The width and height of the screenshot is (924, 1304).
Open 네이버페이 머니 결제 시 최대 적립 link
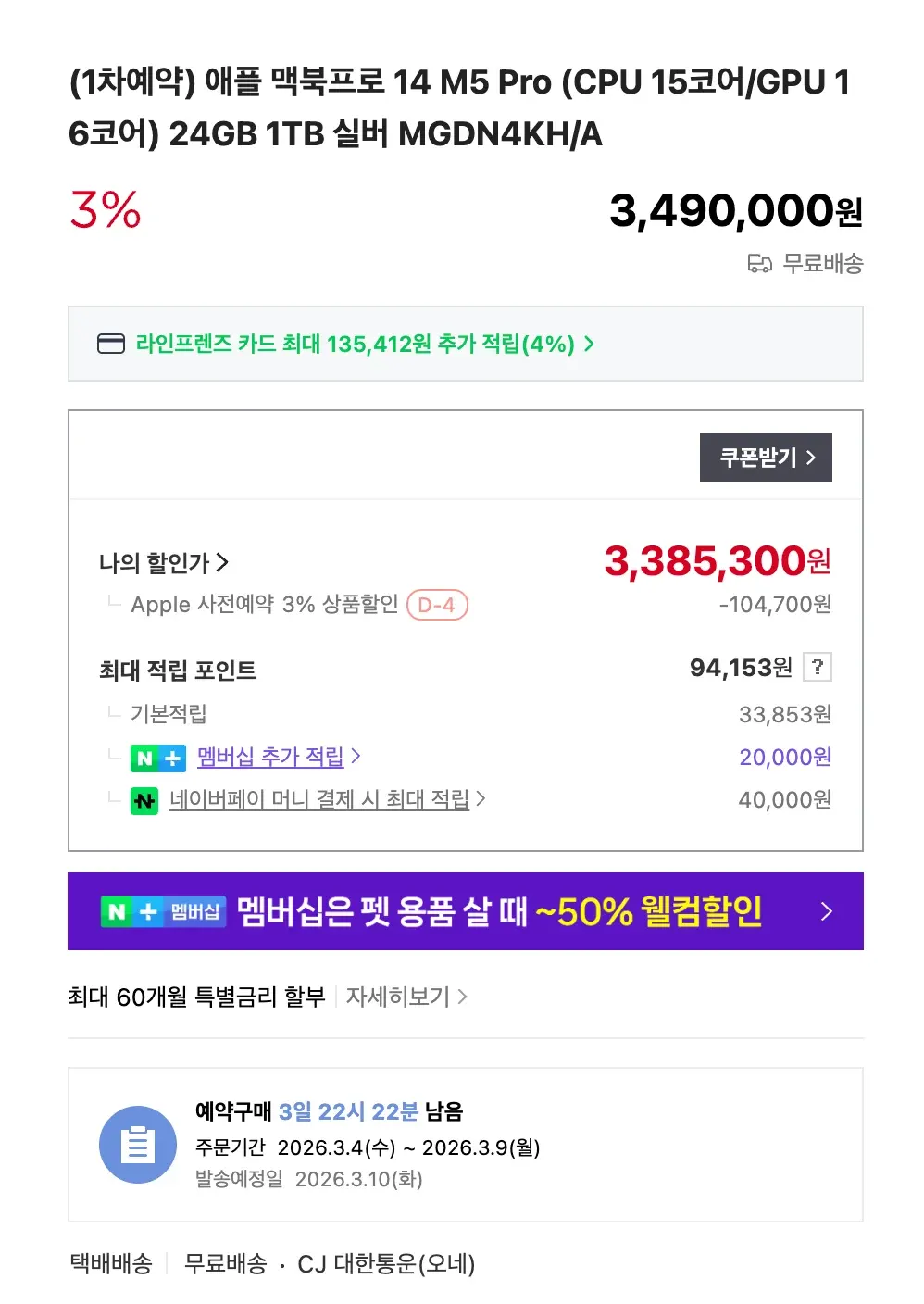(319, 799)
